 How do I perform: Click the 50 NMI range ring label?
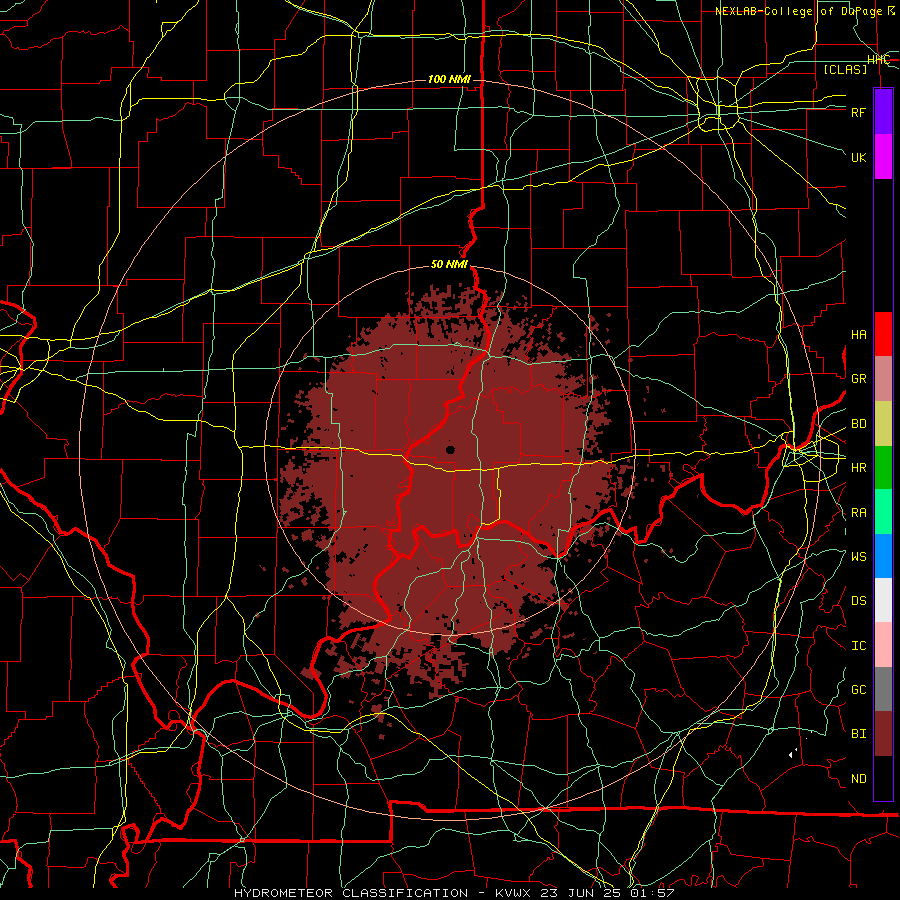449,265
